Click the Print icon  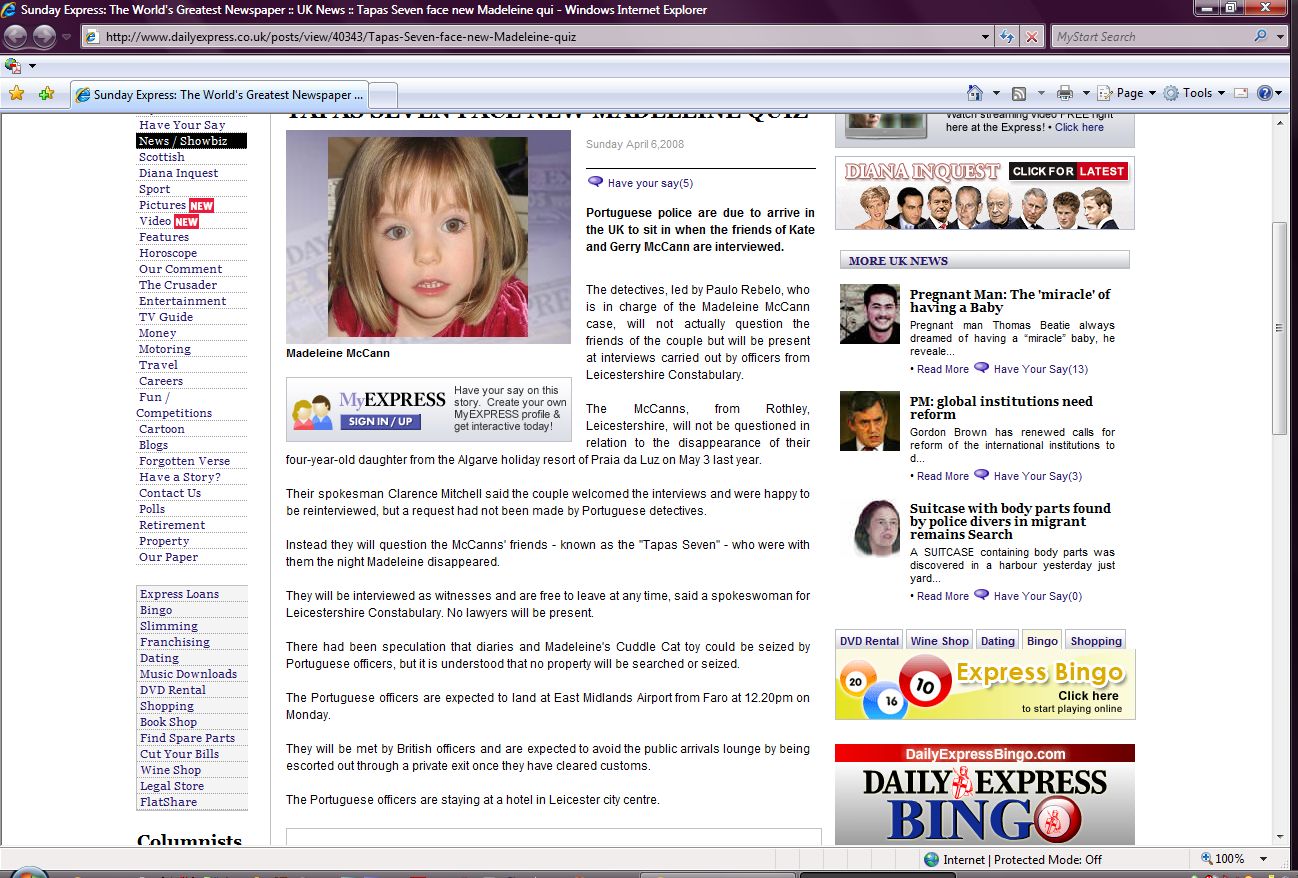point(1064,93)
